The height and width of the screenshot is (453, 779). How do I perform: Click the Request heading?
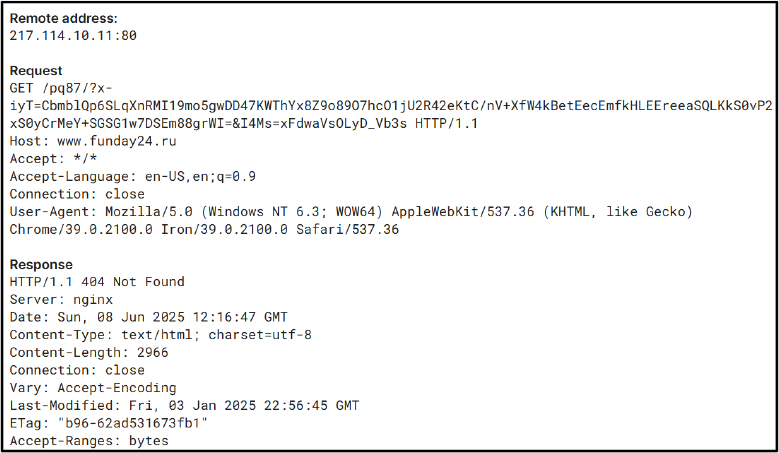36,71
